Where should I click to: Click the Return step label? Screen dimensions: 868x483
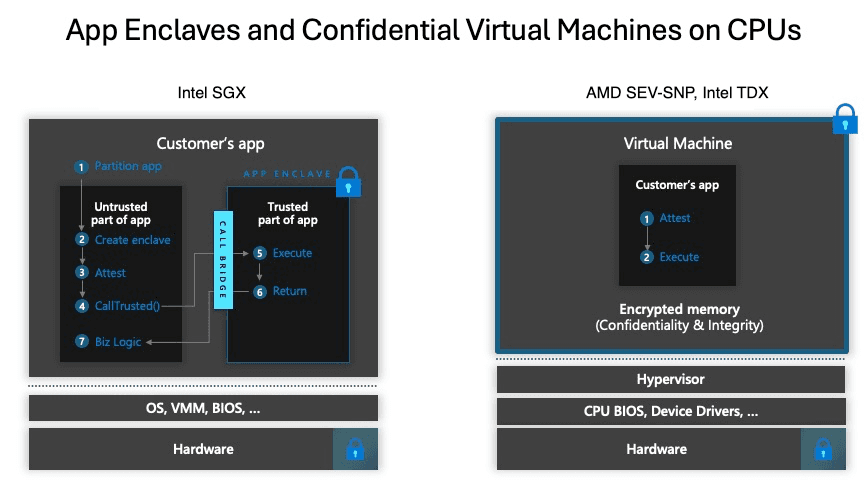click(x=290, y=291)
